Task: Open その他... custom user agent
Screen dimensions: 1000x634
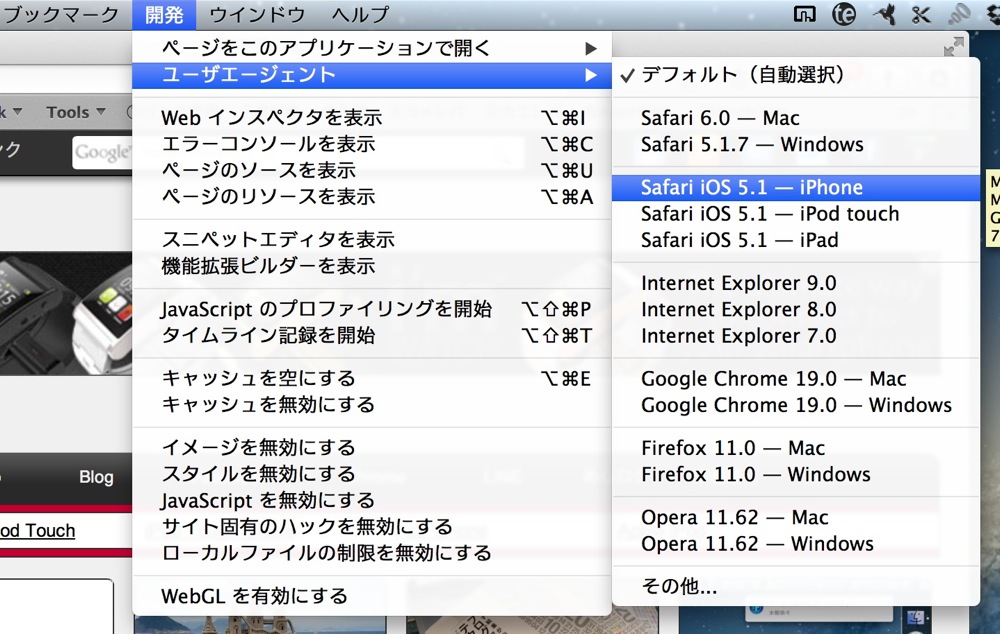Action: pos(796,586)
